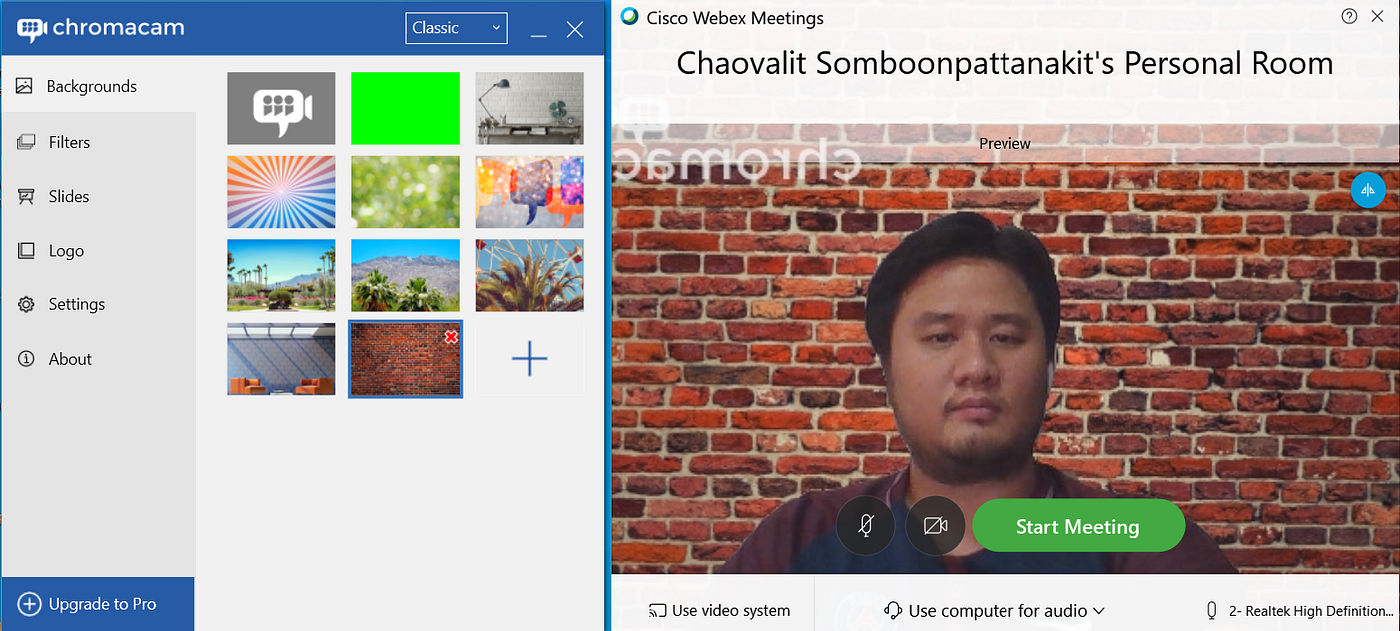Select the lounge with orange chairs background
This screenshot has width=1400, height=631.
[281, 359]
